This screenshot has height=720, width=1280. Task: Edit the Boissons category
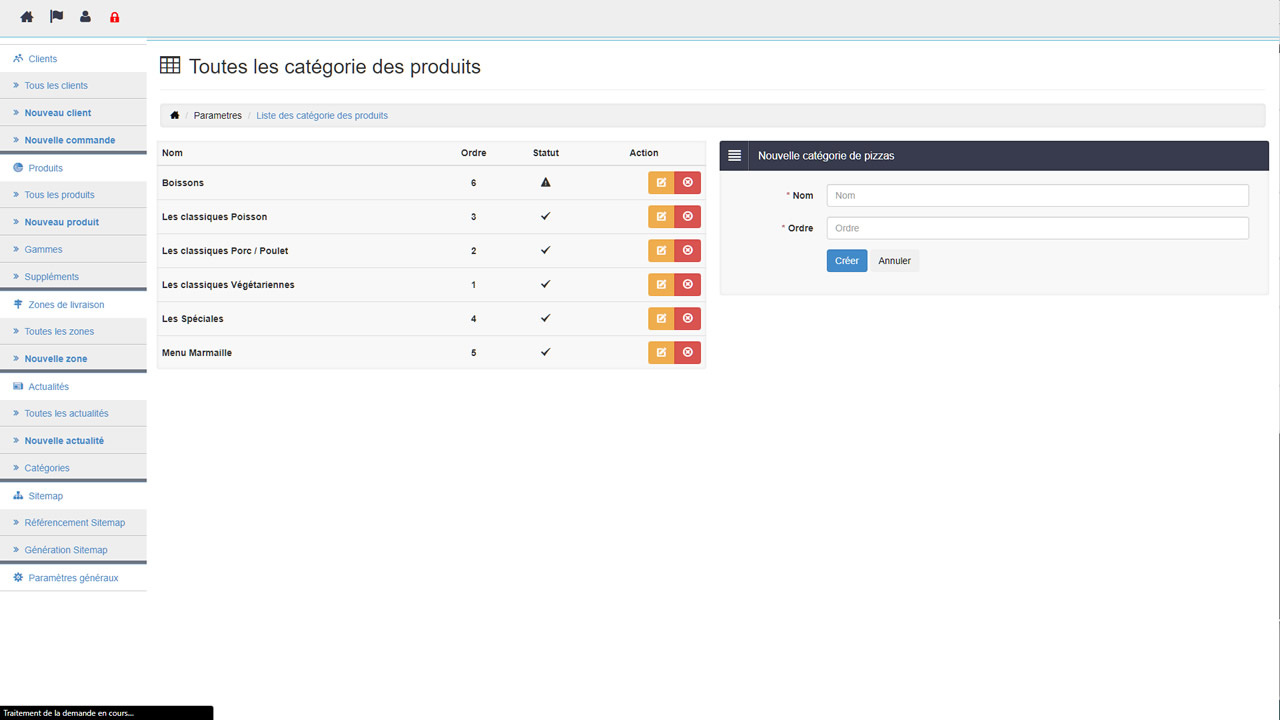pos(661,183)
